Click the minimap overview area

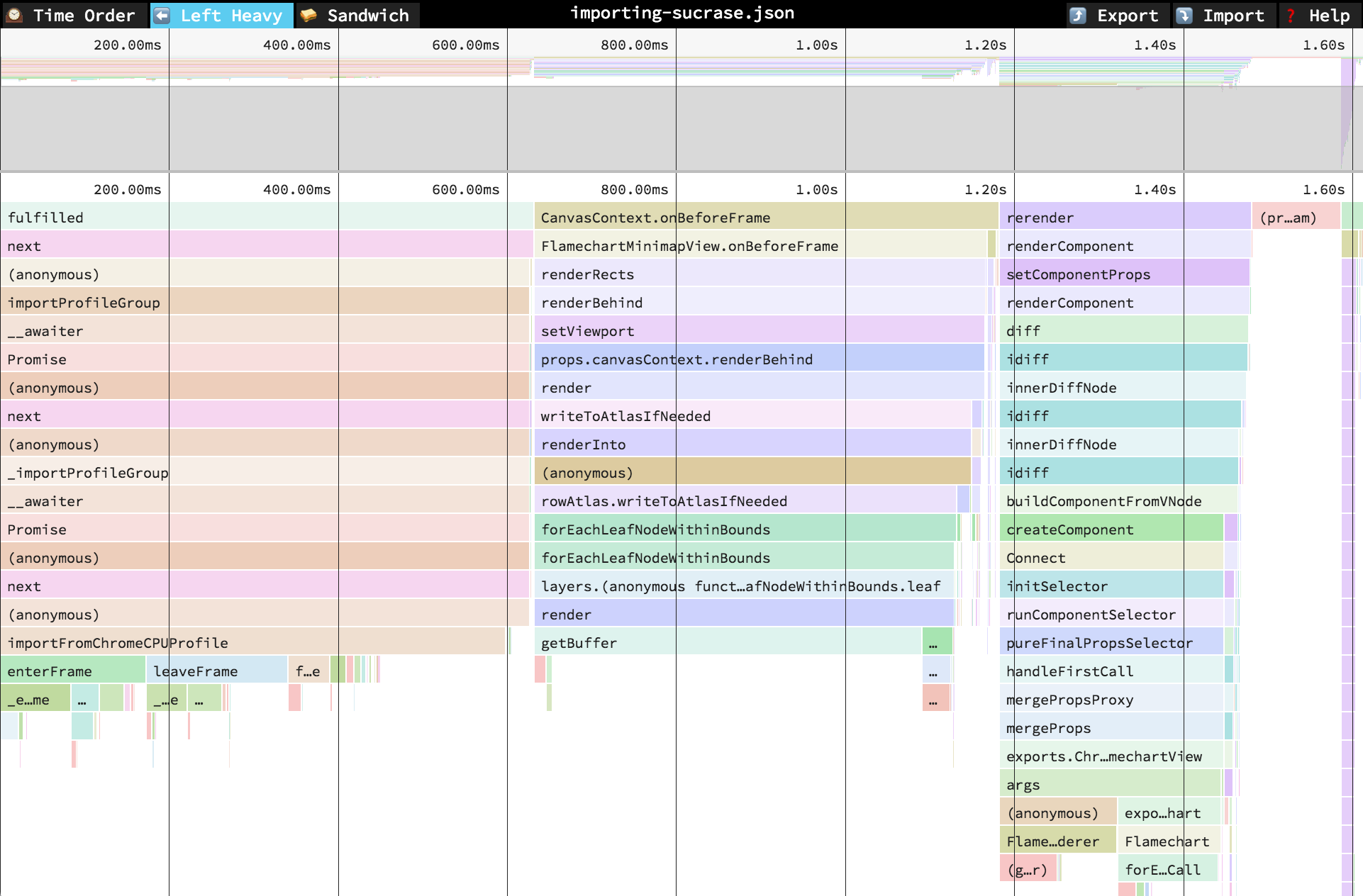681,113
